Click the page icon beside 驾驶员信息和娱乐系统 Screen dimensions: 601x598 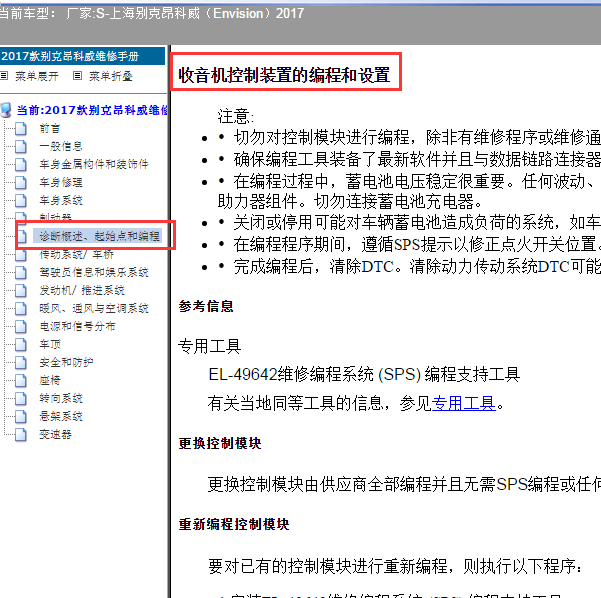click(x=21, y=273)
